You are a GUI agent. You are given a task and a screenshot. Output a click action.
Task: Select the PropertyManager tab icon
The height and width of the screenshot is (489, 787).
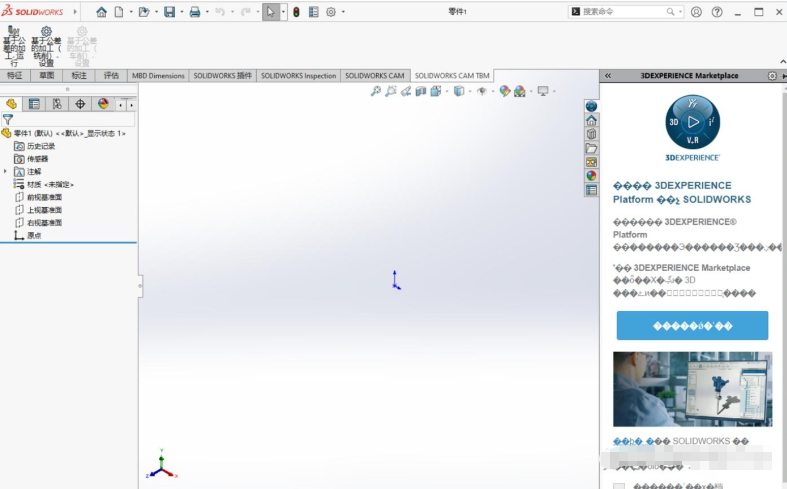(x=34, y=104)
